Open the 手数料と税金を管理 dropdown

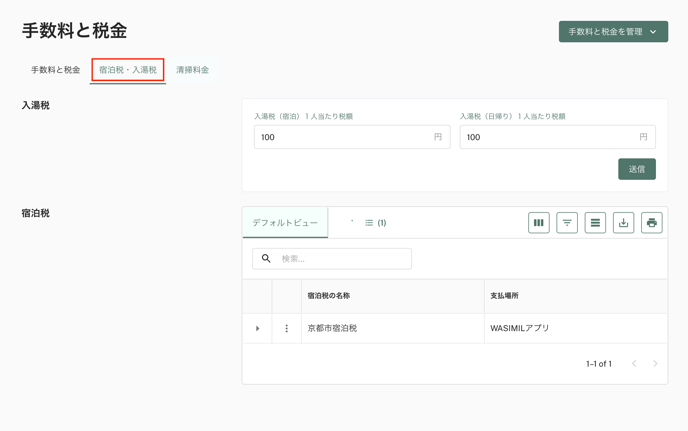[613, 32]
